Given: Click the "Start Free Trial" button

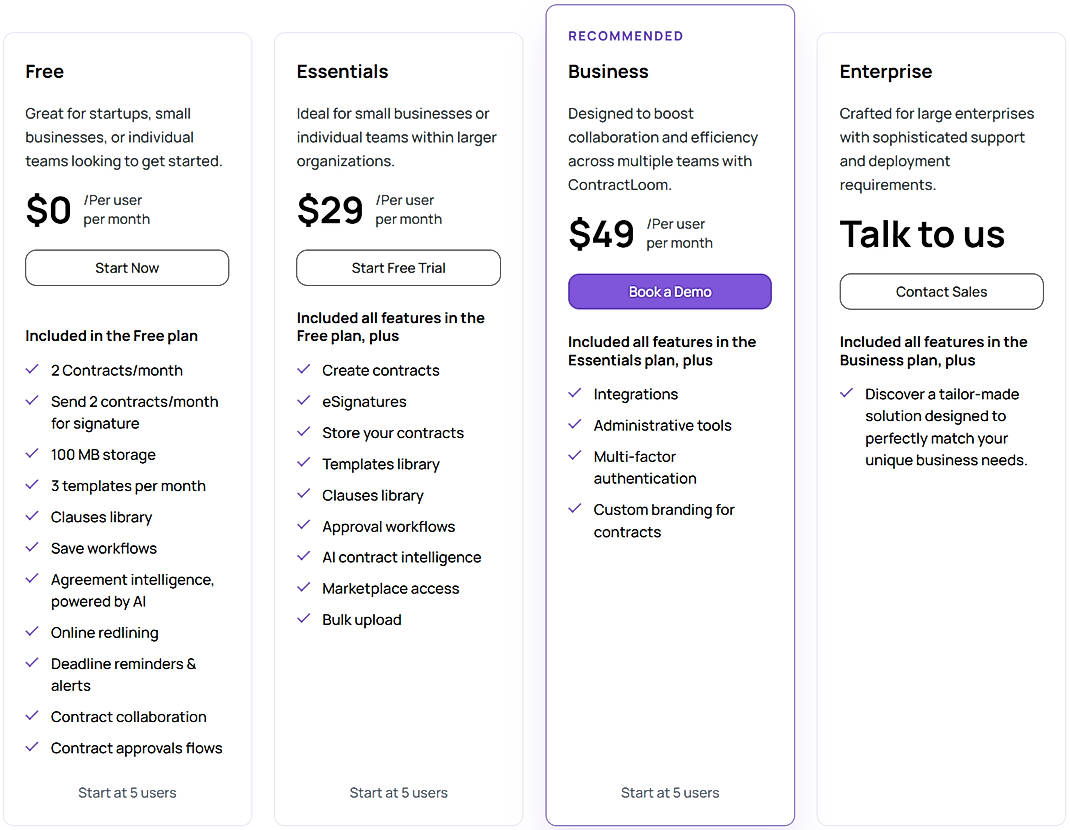Looking at the screenshot, I should (x=398, y=268).
